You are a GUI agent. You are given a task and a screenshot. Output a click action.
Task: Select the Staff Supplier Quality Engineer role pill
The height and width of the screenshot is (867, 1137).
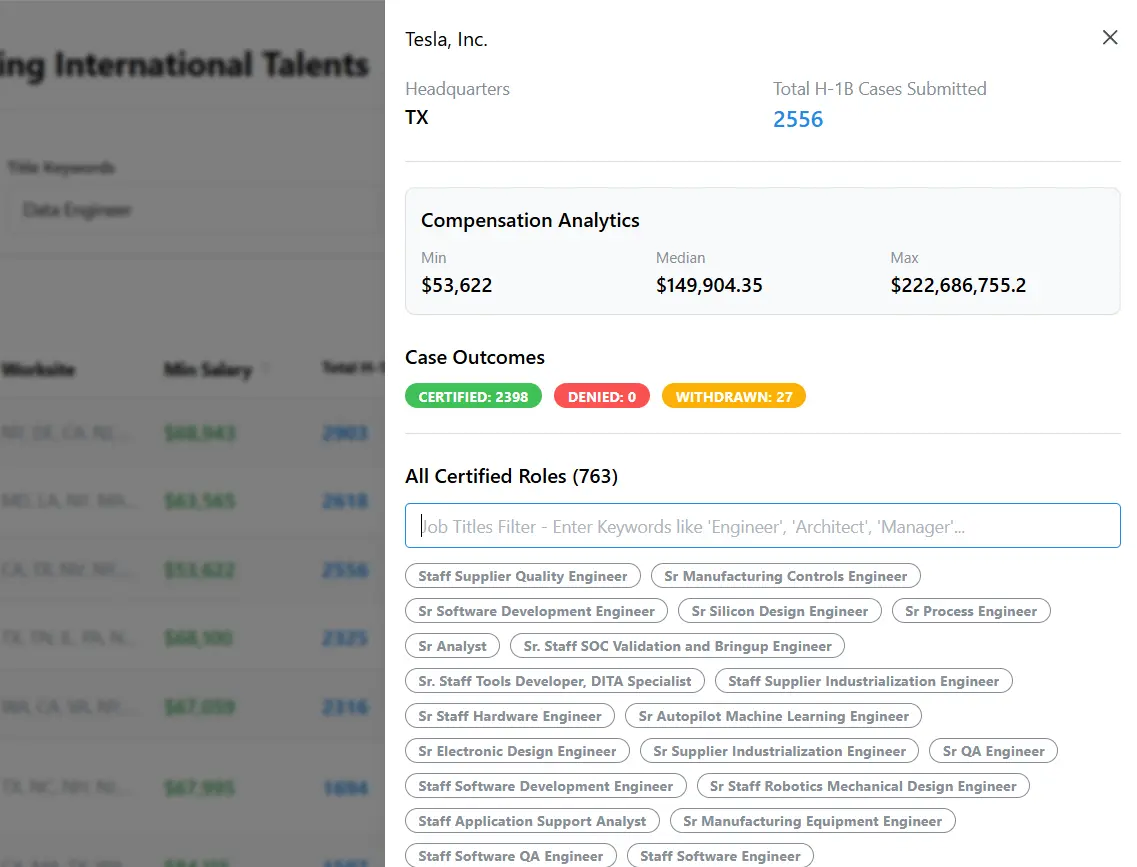pyautogui.click(x=522, y=576)
